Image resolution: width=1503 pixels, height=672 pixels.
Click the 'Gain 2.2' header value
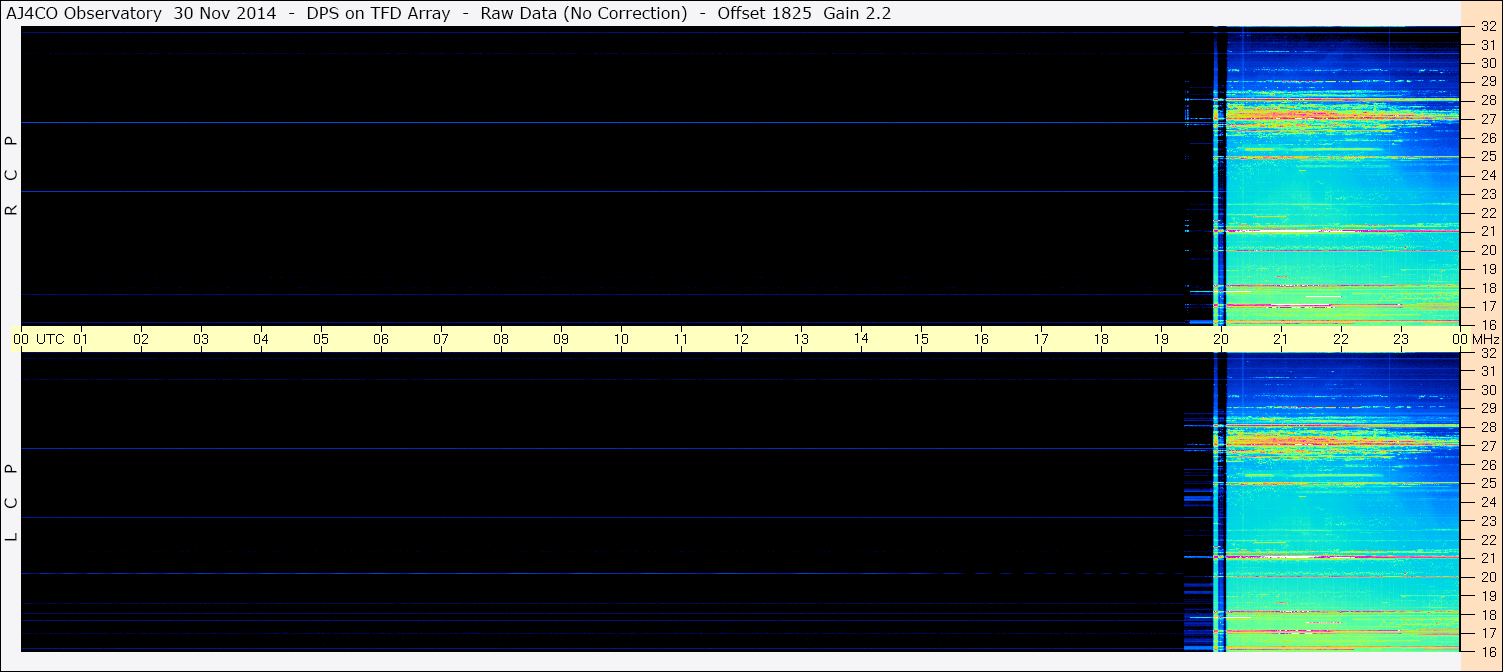point(857,13)
